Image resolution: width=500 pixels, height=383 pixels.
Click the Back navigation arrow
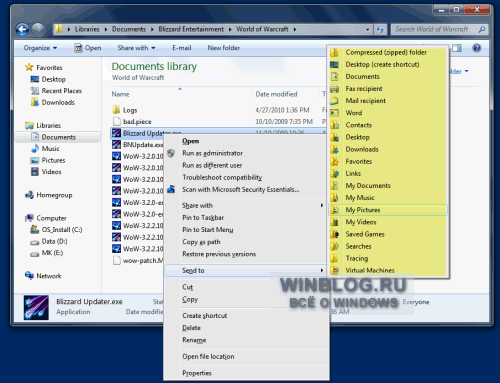[x=23, y=30]
